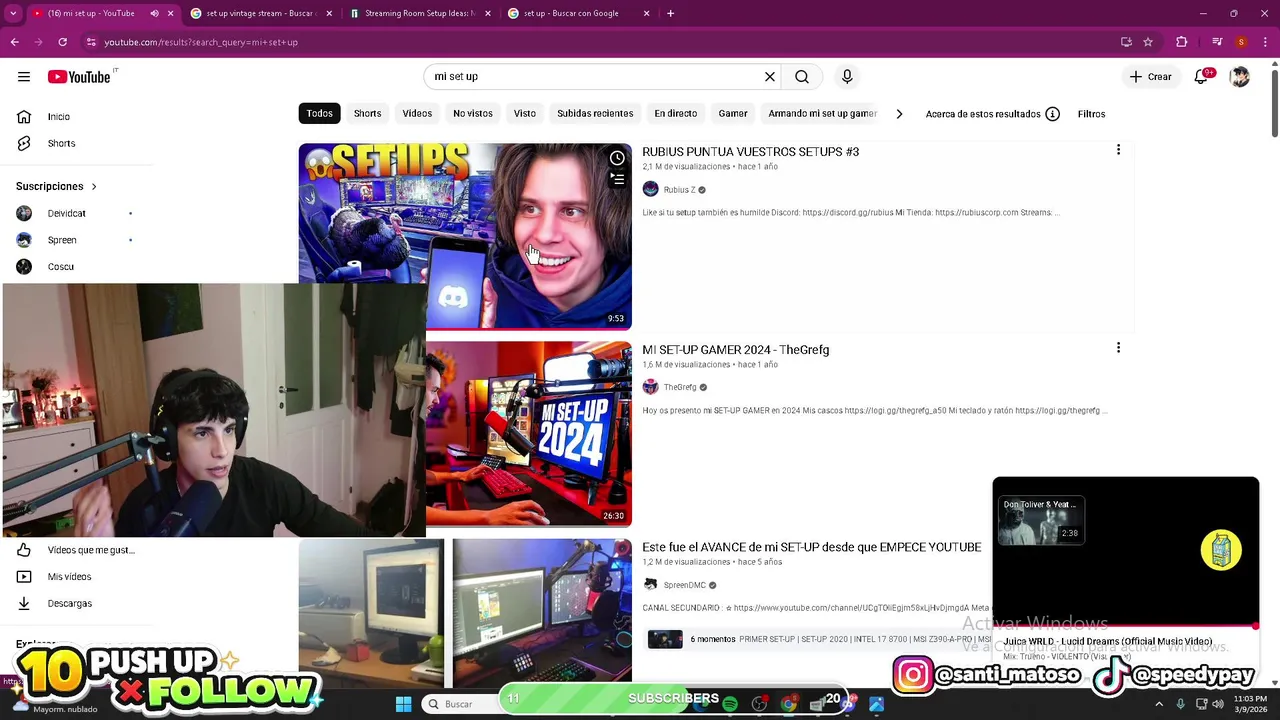The width and height of the screenshot is (1280, 720).
Task: Expand the 6 momentos chapters row
Action: (x=818, y=639)
